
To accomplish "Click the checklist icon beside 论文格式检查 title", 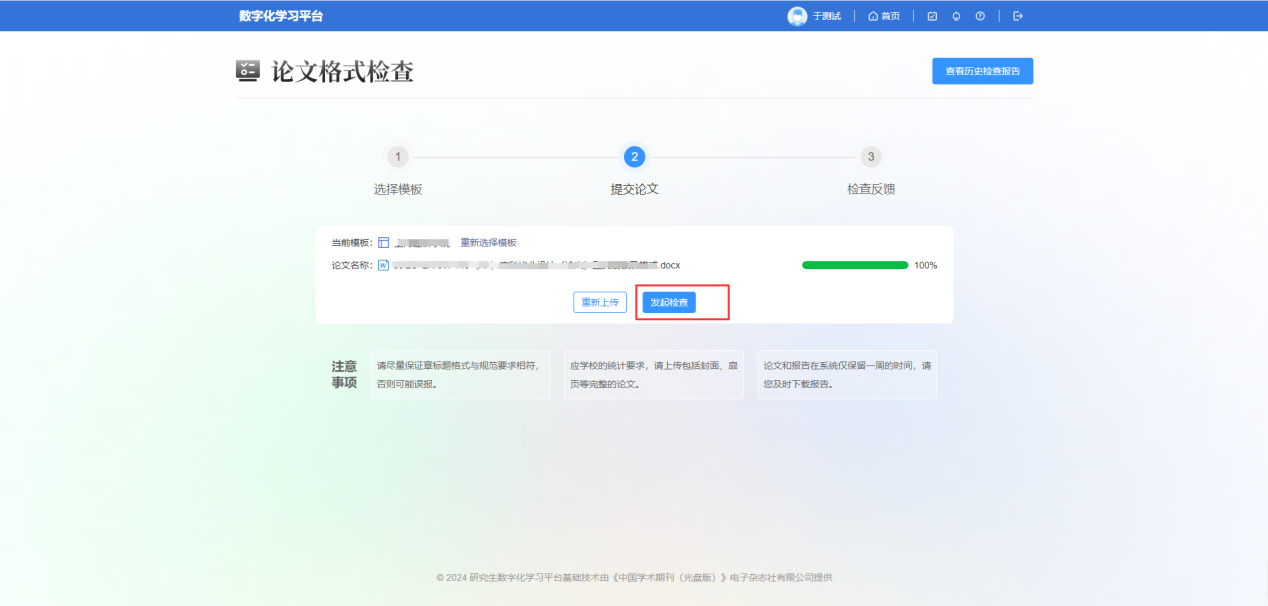I will (x=247, y=70).
